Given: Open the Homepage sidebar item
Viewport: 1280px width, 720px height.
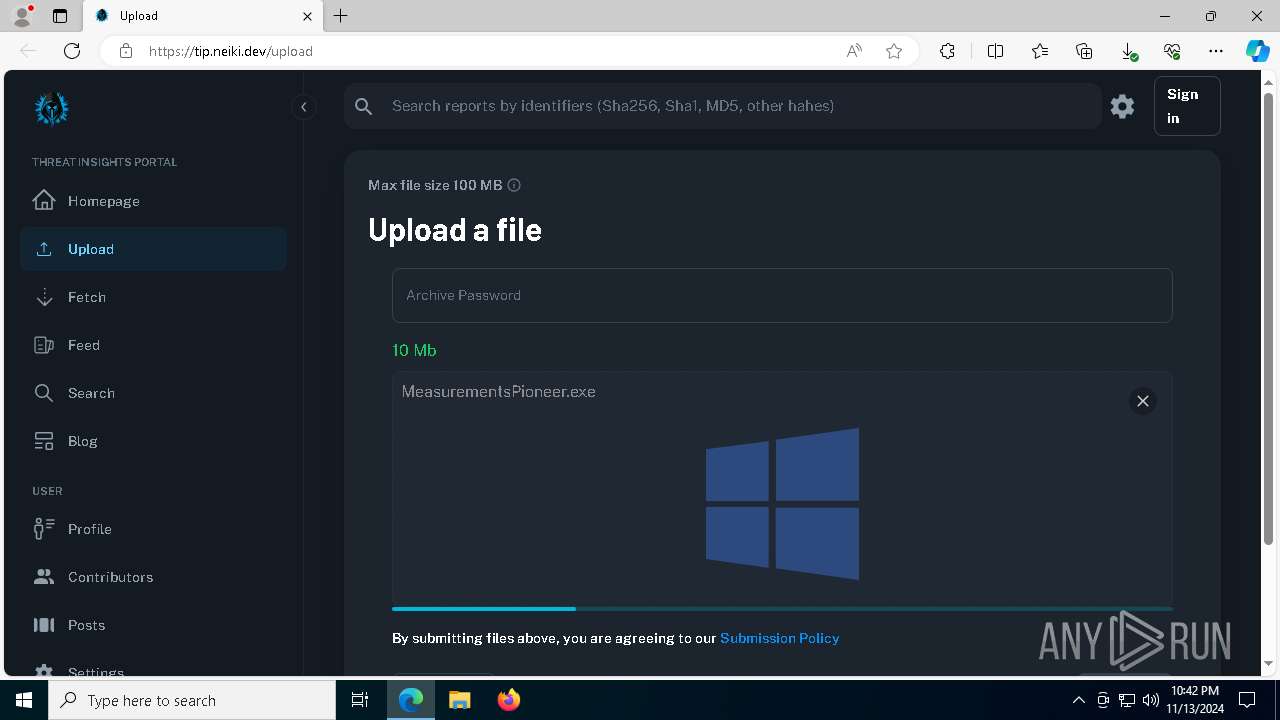Looking at the screenshot, I should point(153,201).
